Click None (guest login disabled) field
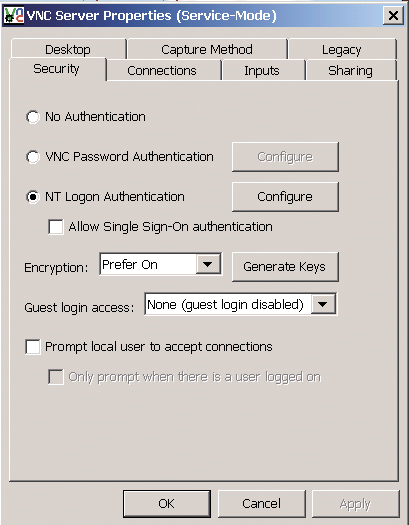The height and width of the screenshot is (525, 409). (240, 304)
